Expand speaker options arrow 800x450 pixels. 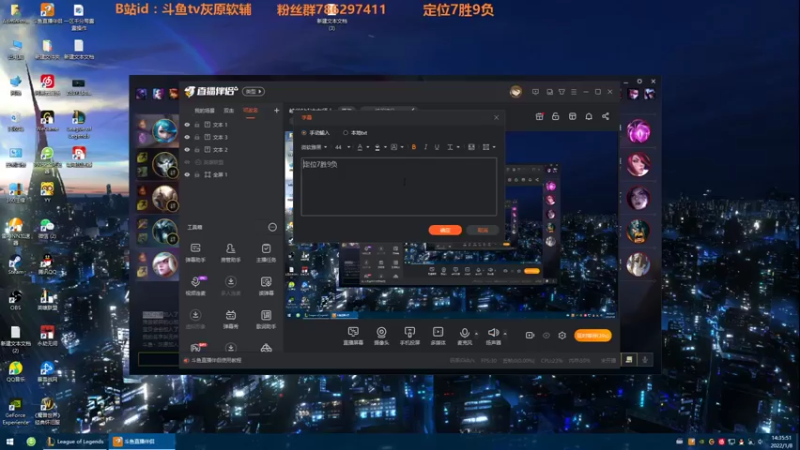(505, 334)
